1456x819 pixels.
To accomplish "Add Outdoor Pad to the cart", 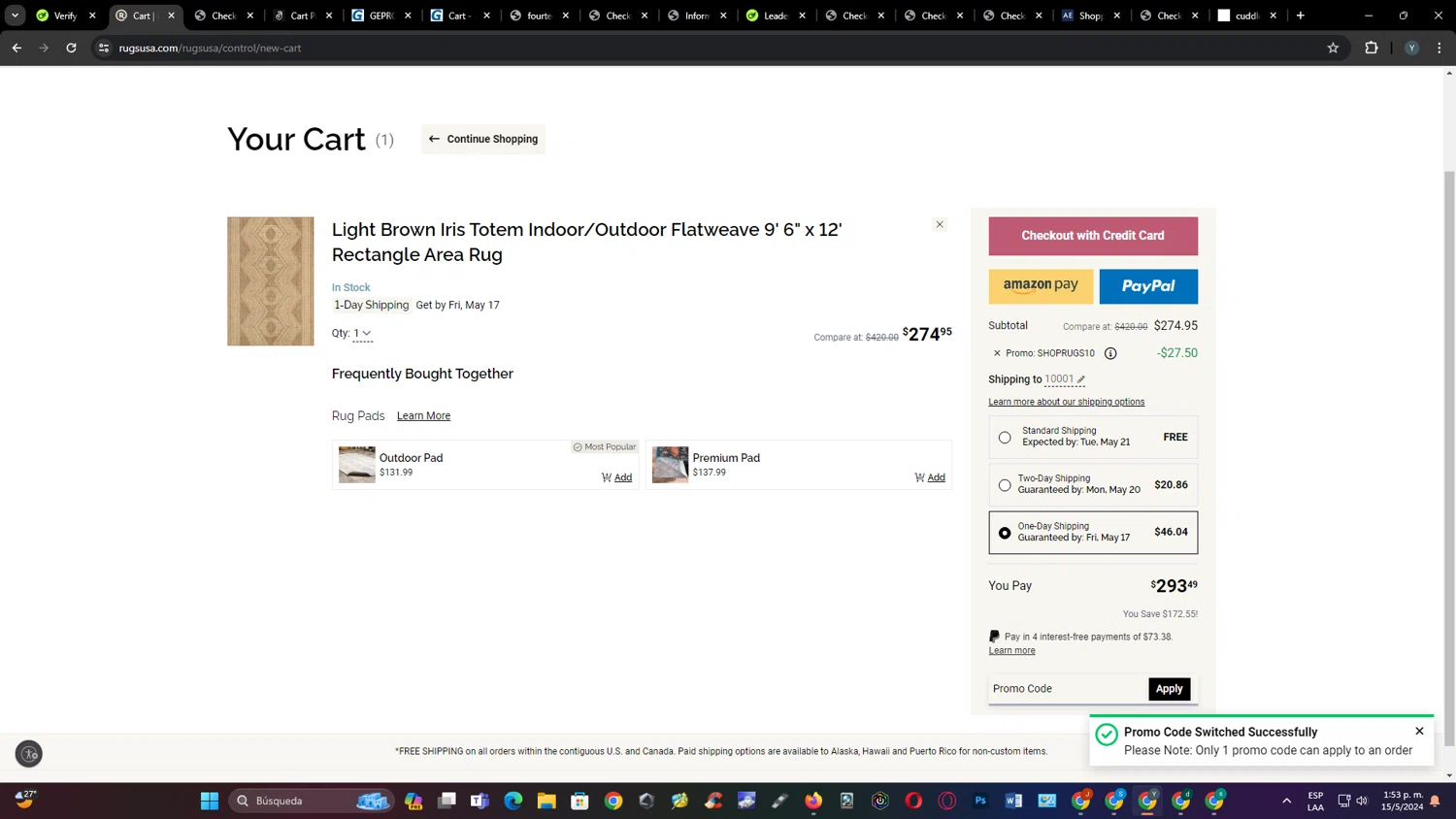I will click(x=617, y=477).
